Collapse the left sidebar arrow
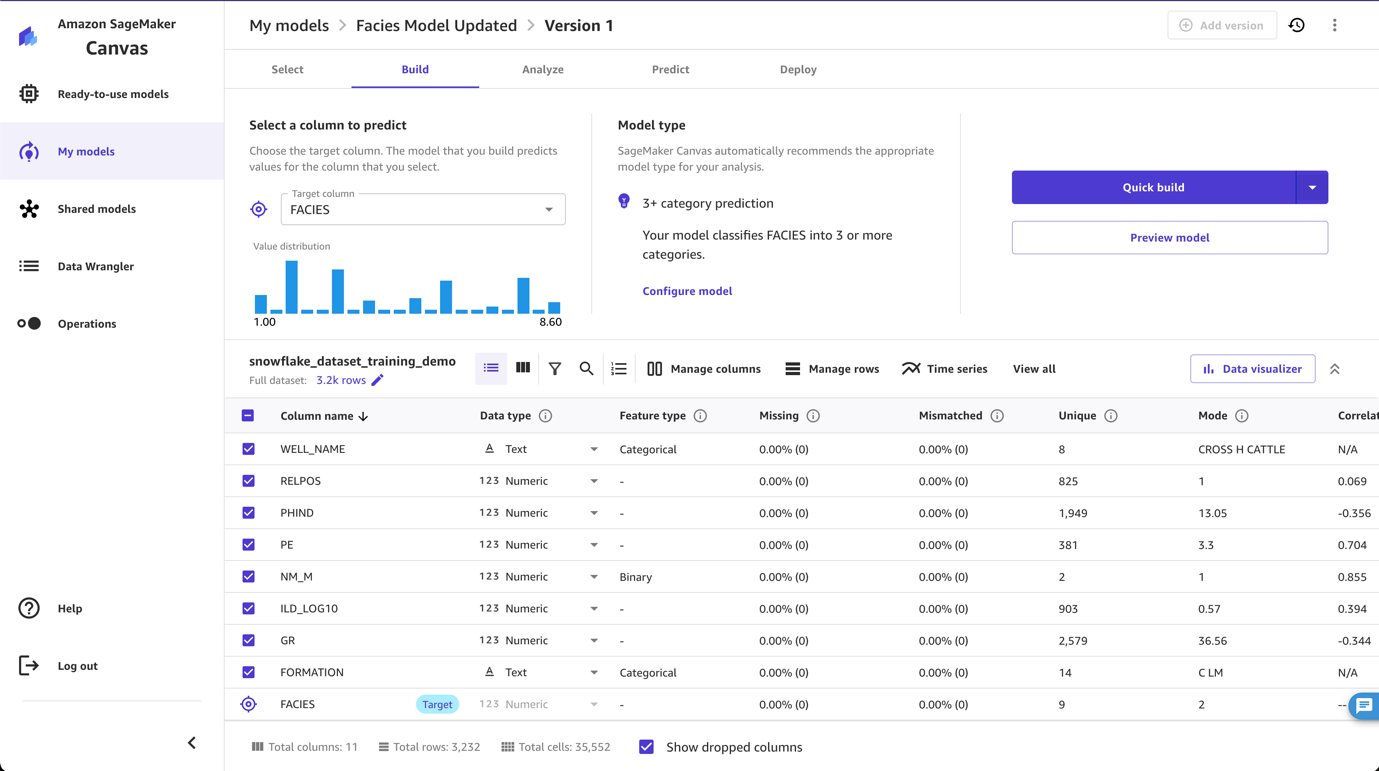This screenshot has width=1379, height=771. pos(192,743)
